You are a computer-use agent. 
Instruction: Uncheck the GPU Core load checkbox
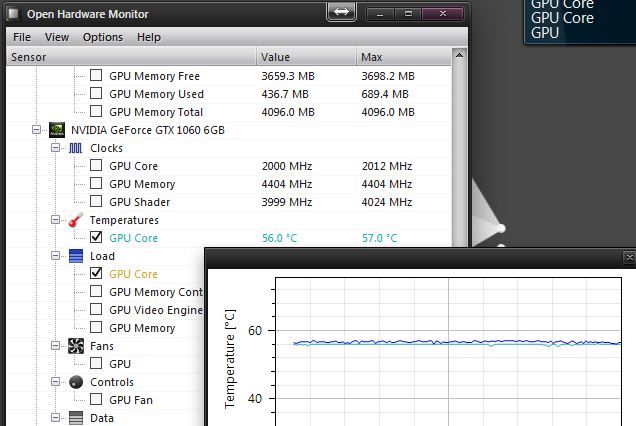tap(96, 273)
